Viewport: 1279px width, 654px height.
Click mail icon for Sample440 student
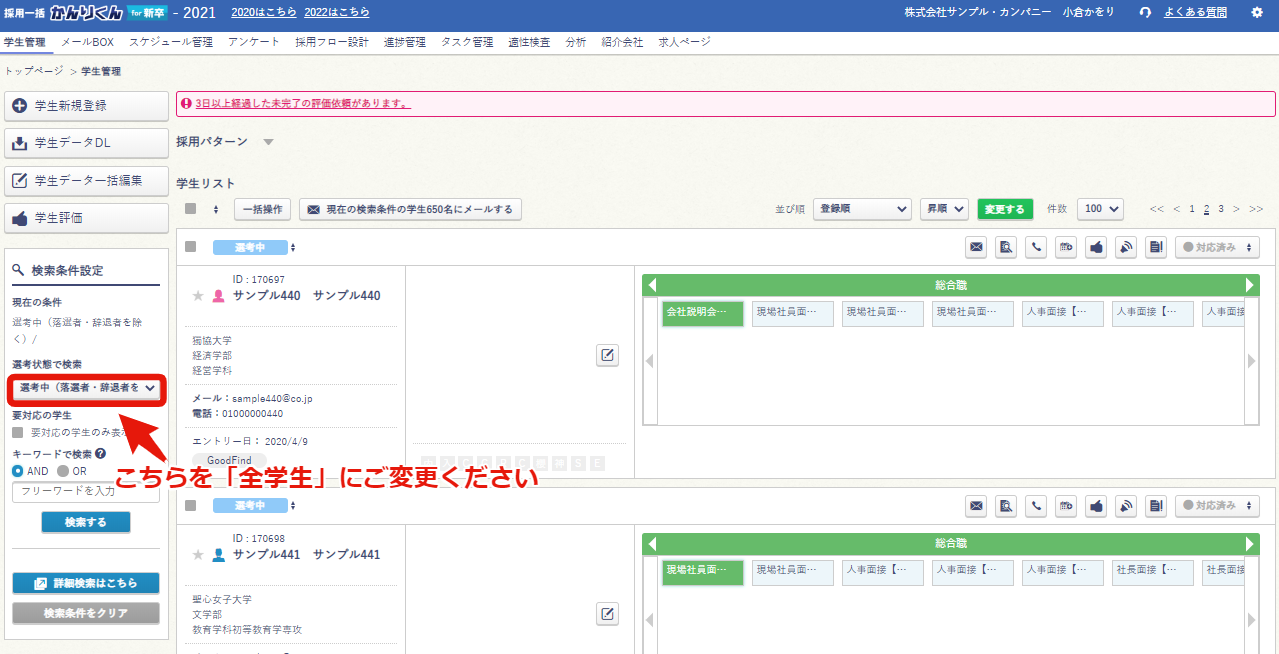[976, 248]
